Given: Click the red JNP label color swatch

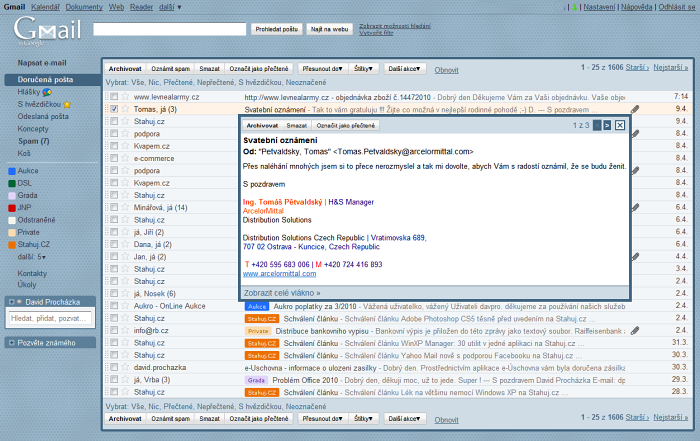Looking at the screenshot, I should tap(12, 208).
